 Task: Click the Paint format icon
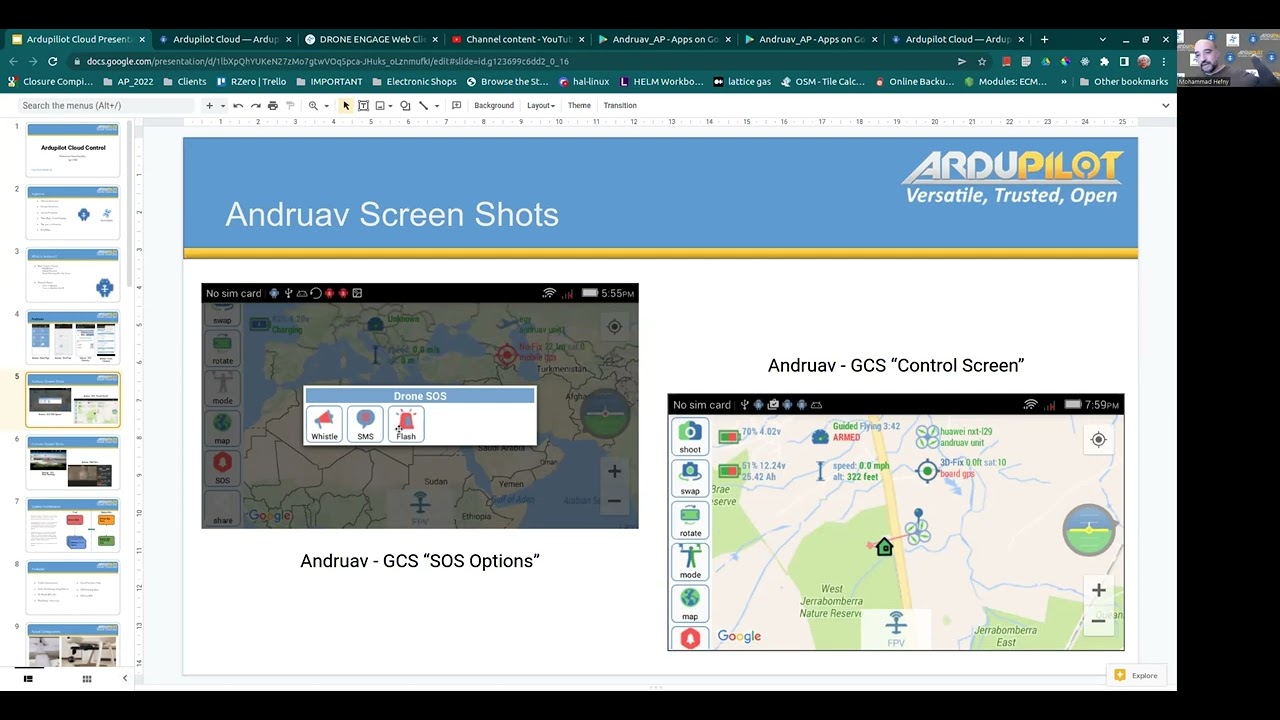290,105
